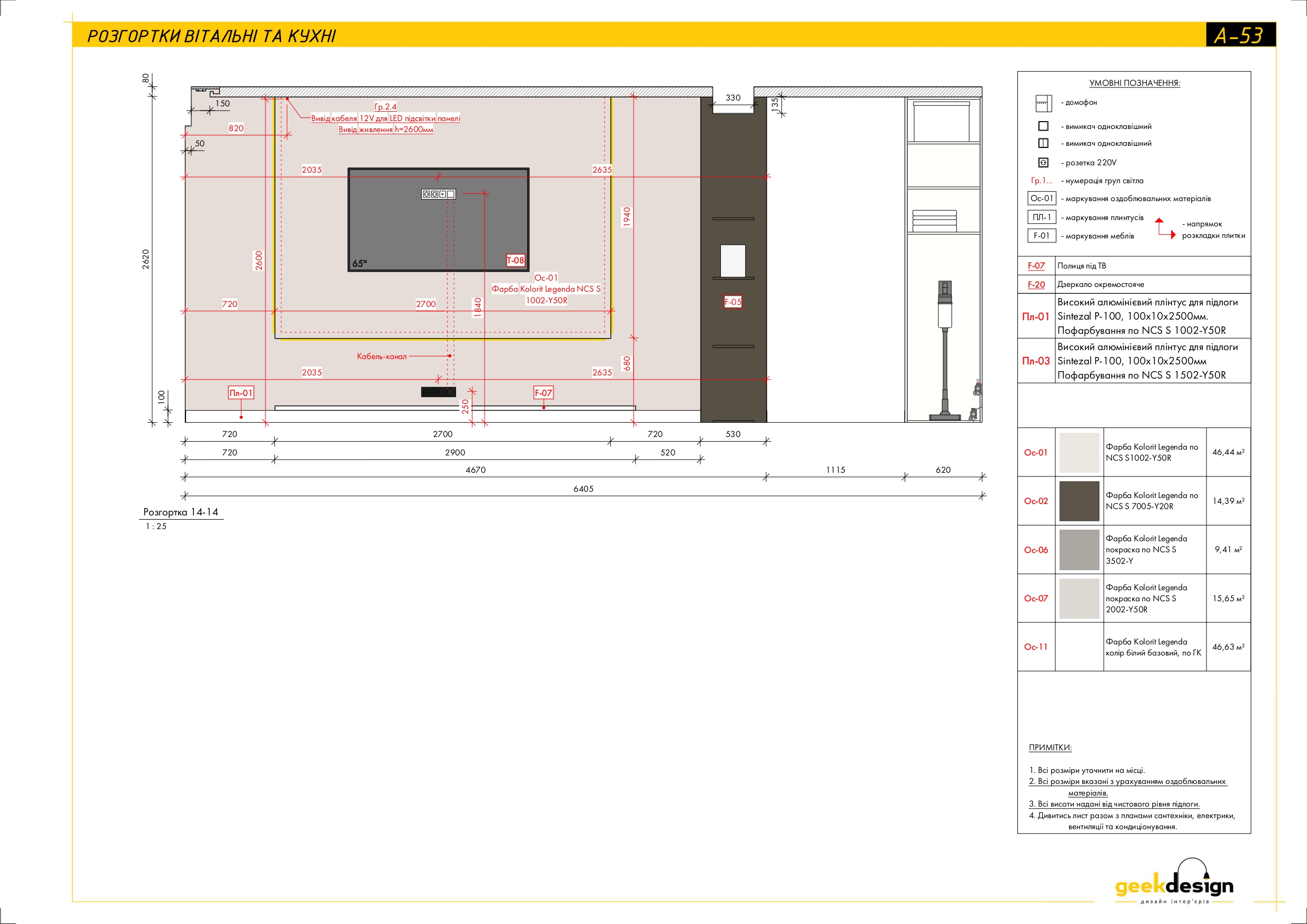Image resolution: width=1307 pixels, height=924 pixels.
Task: Click the white socket group on the TV
Action: click(438, 194)
